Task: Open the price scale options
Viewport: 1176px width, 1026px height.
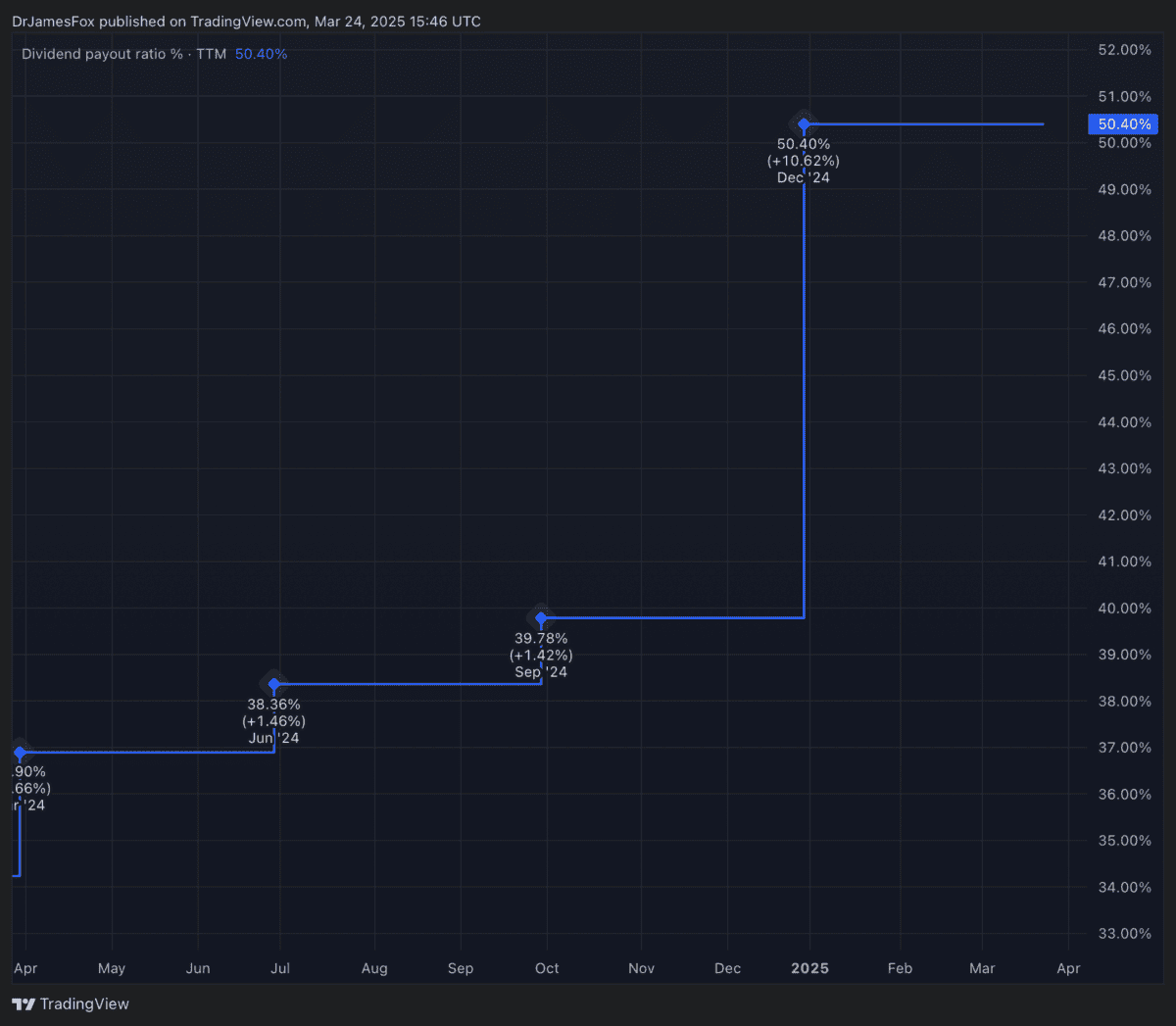Action: (1124, 490)
